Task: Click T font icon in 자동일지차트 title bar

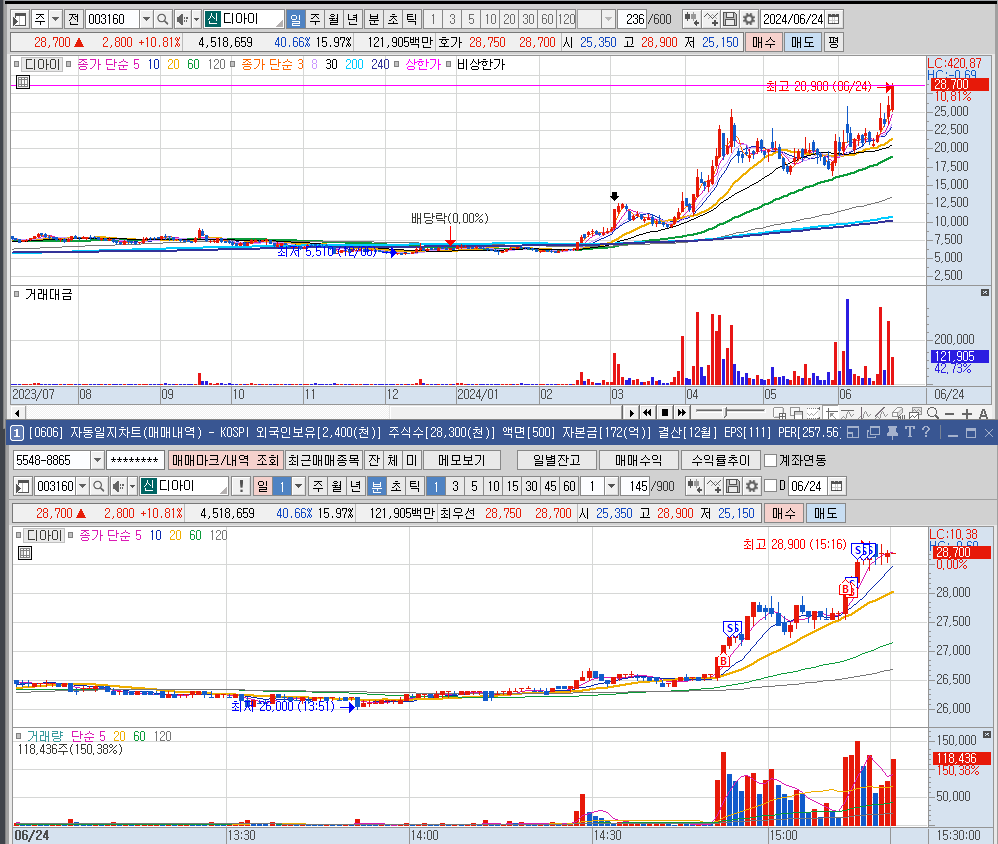Action: pyautogui.click(x=910, y=432)
